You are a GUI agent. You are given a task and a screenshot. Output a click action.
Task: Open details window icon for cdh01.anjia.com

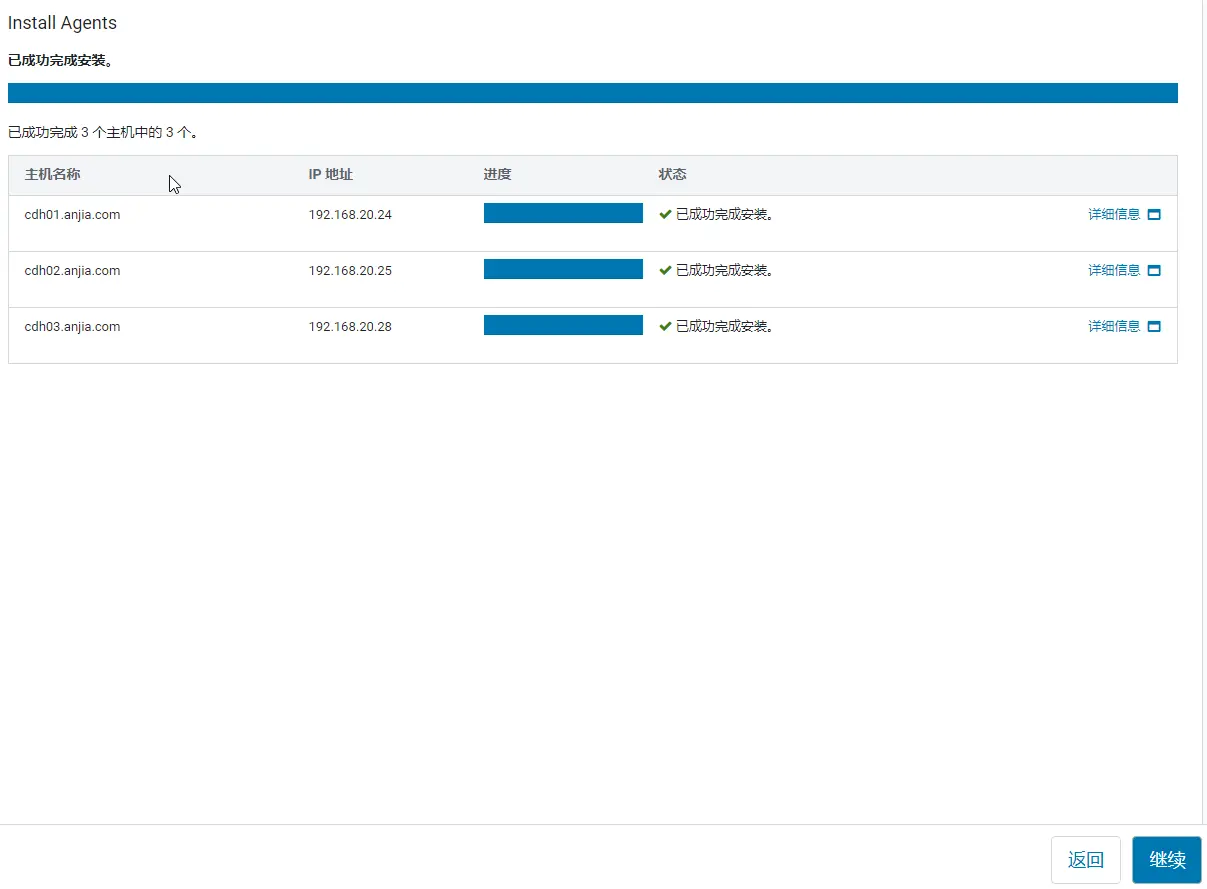1154,214
